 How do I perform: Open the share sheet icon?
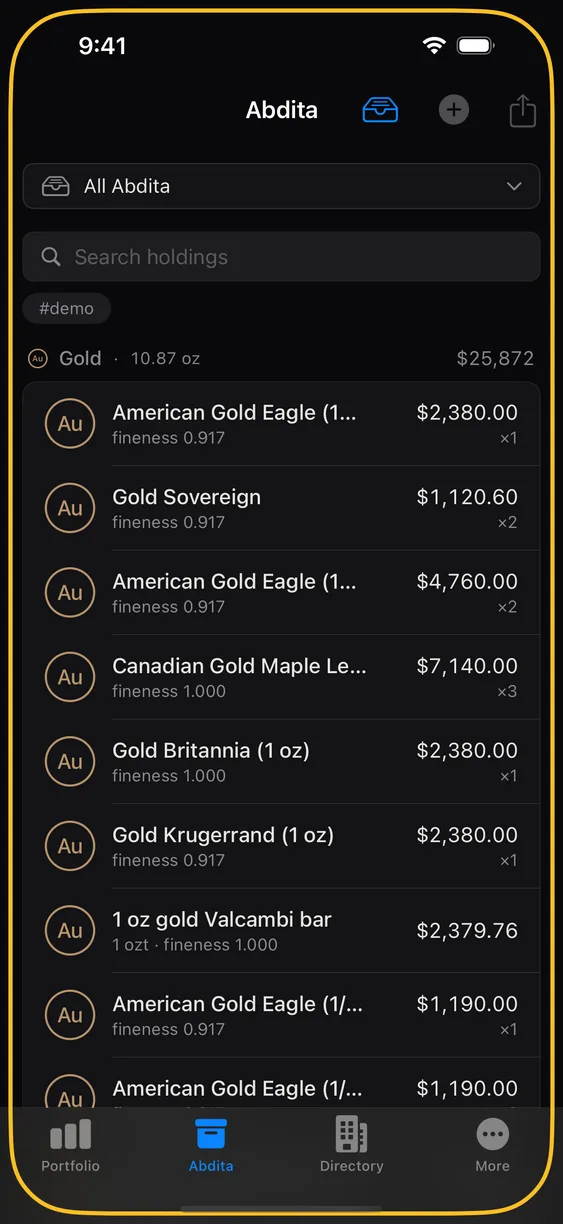[x=523, y=110]
